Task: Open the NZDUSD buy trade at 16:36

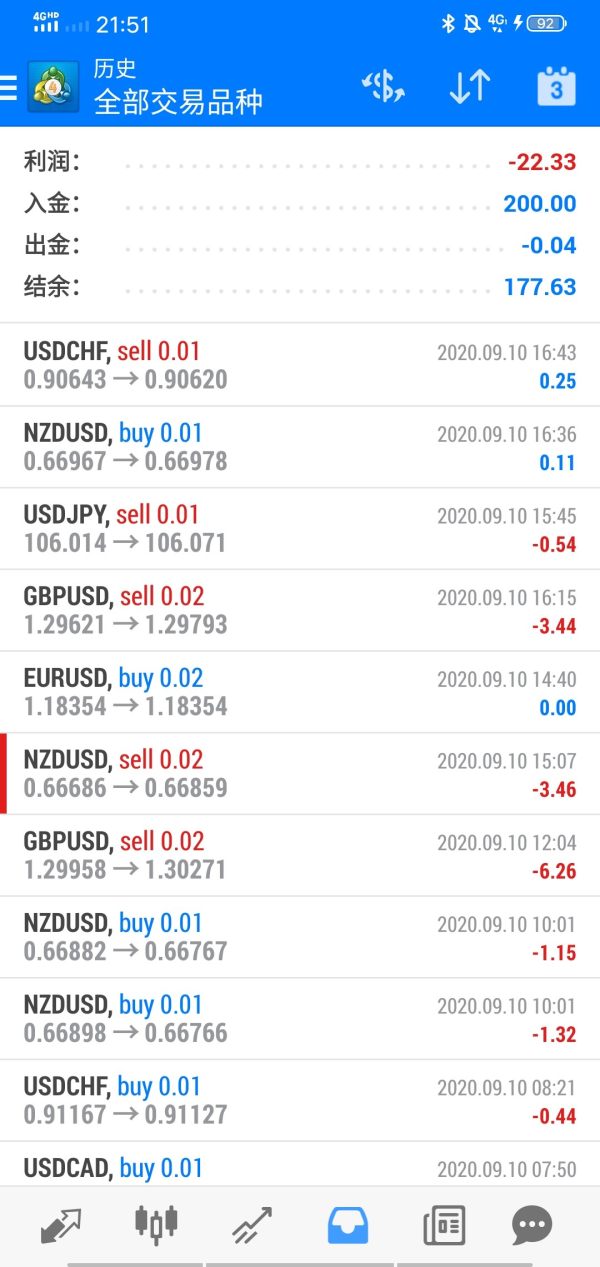Action: [300, 447]
